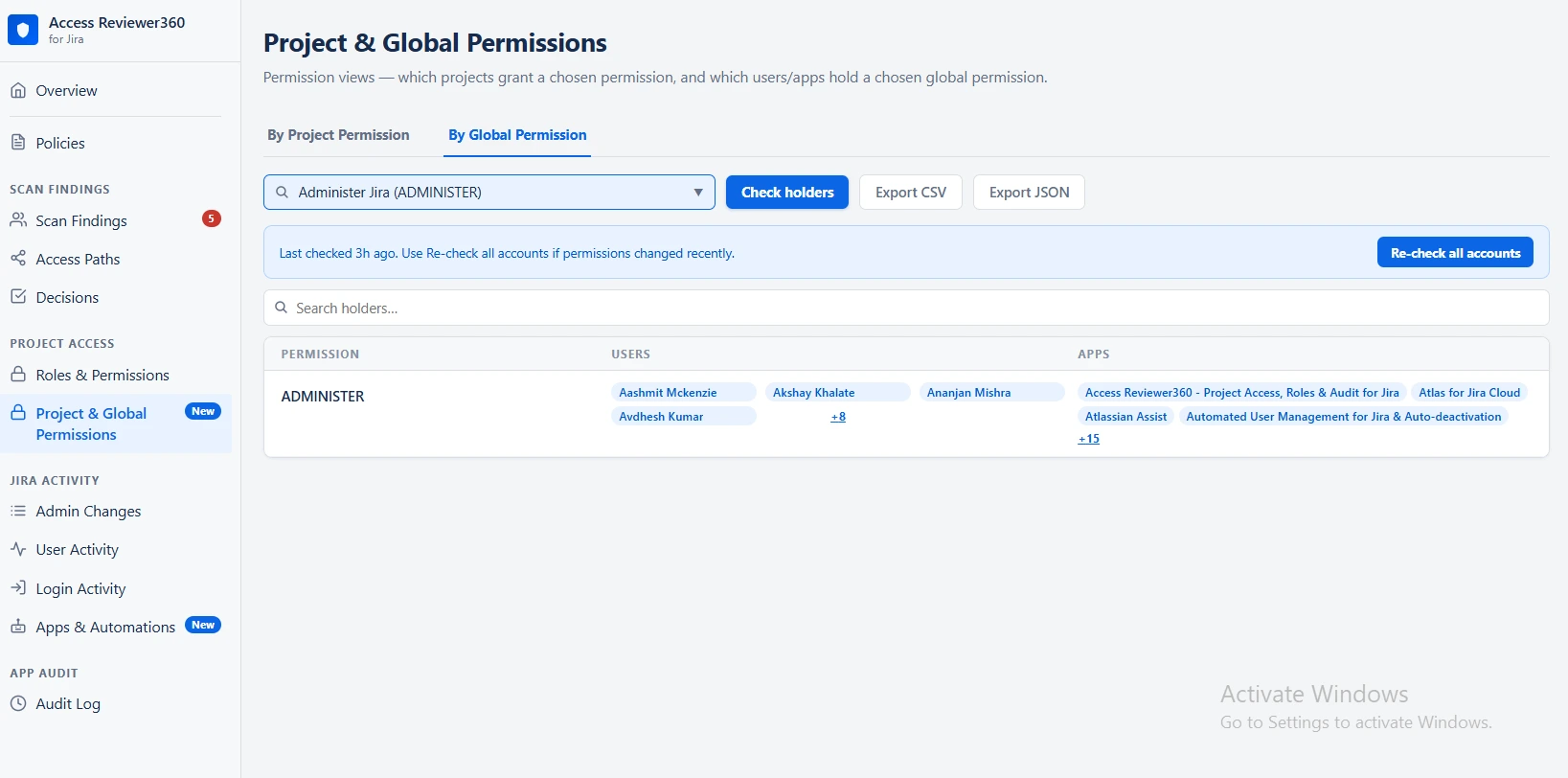Click the USERS column header
Viewport: 1568px width, 778px height.
click(x=630, y=354)
